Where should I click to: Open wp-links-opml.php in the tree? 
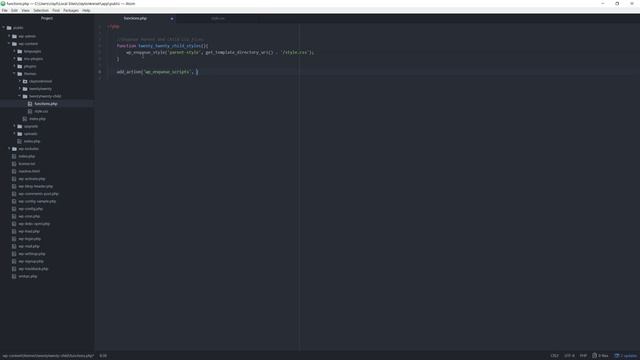pos(34,224)
